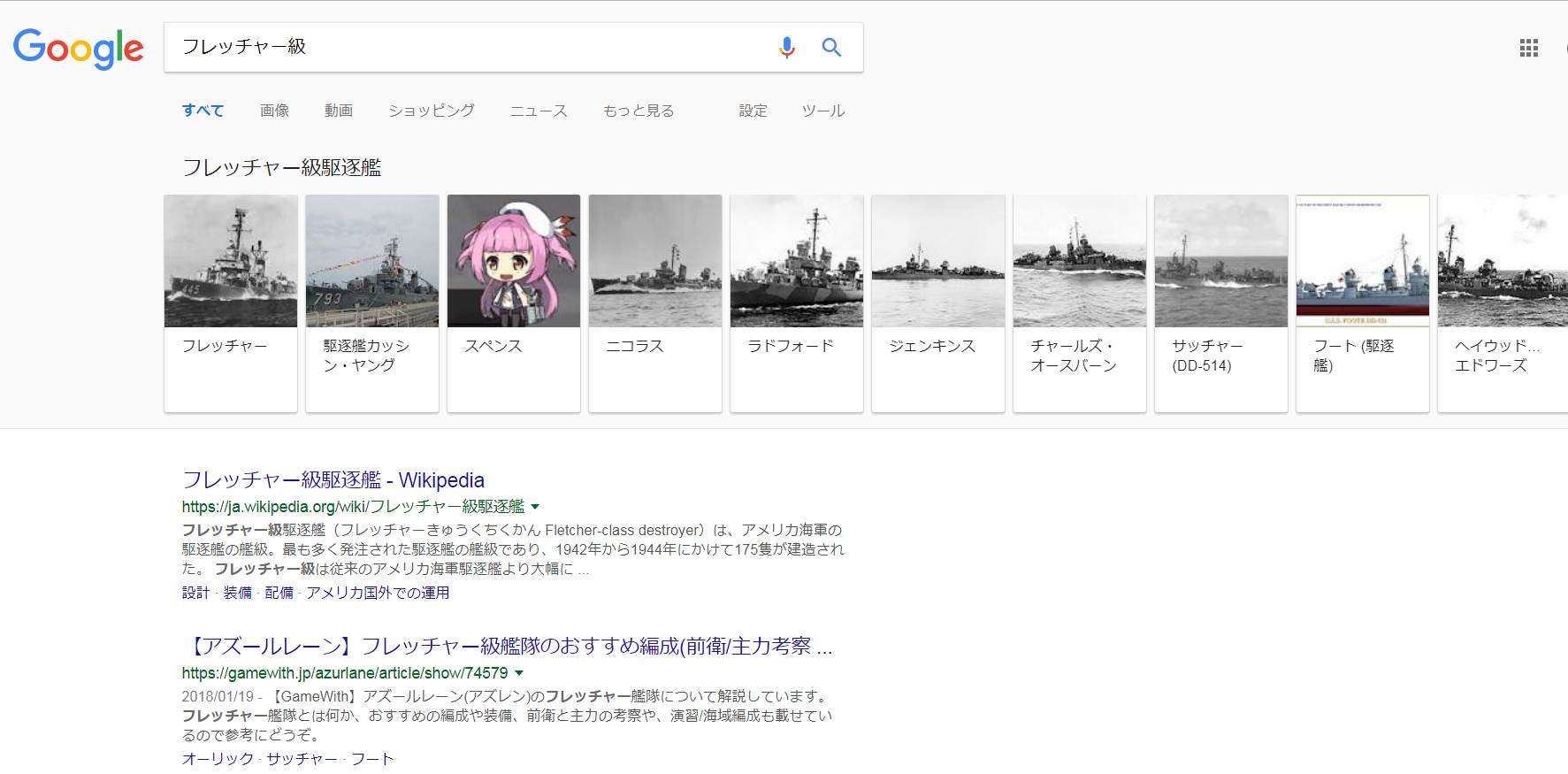This screenshot has width=1568, height=774.
Task: Open the フート (駆逐艦) thumbnail
Action: (1363, 261)
